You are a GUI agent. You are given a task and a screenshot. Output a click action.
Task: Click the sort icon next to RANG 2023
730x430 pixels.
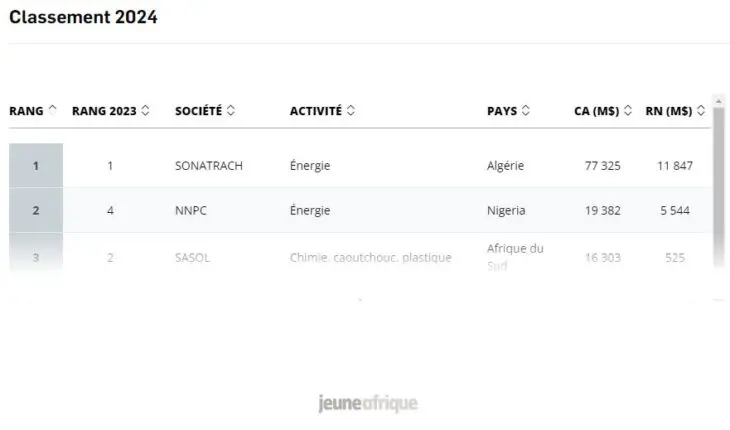coord(146,111)
